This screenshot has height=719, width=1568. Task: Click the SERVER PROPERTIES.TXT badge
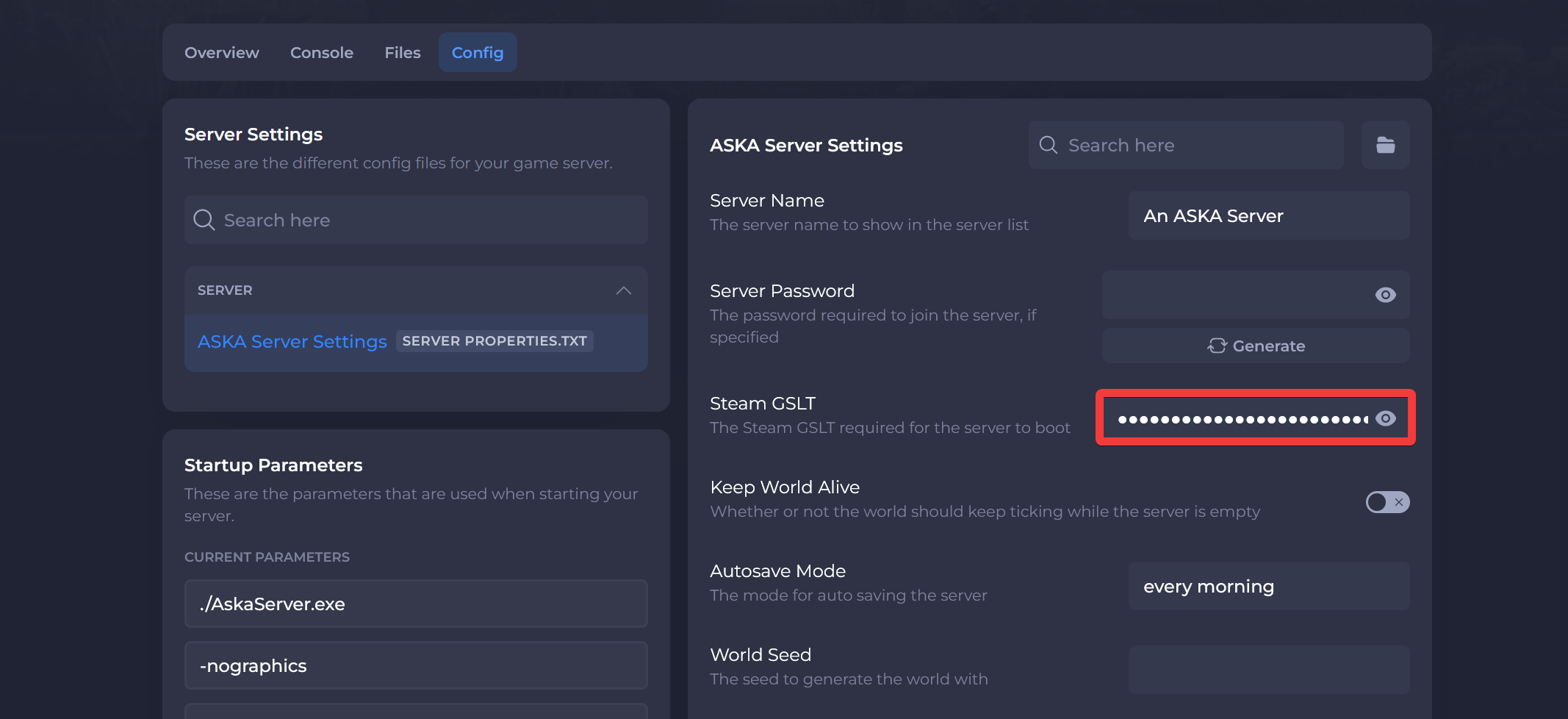495,341
